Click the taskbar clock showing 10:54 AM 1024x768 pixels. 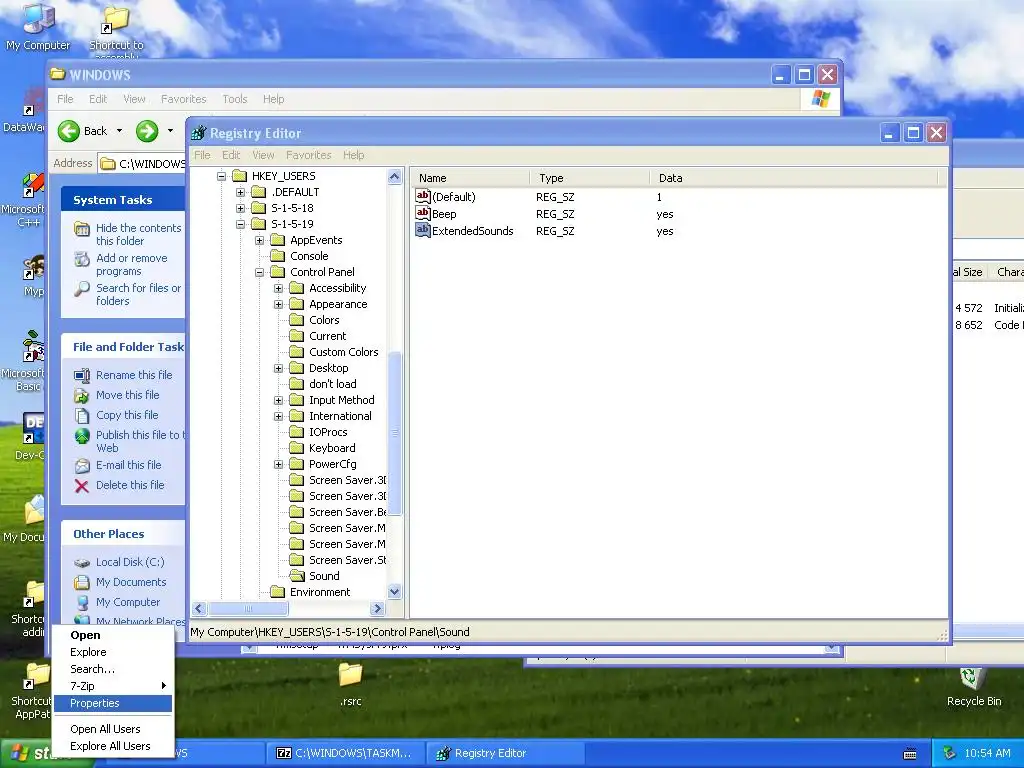click(987, 754)
